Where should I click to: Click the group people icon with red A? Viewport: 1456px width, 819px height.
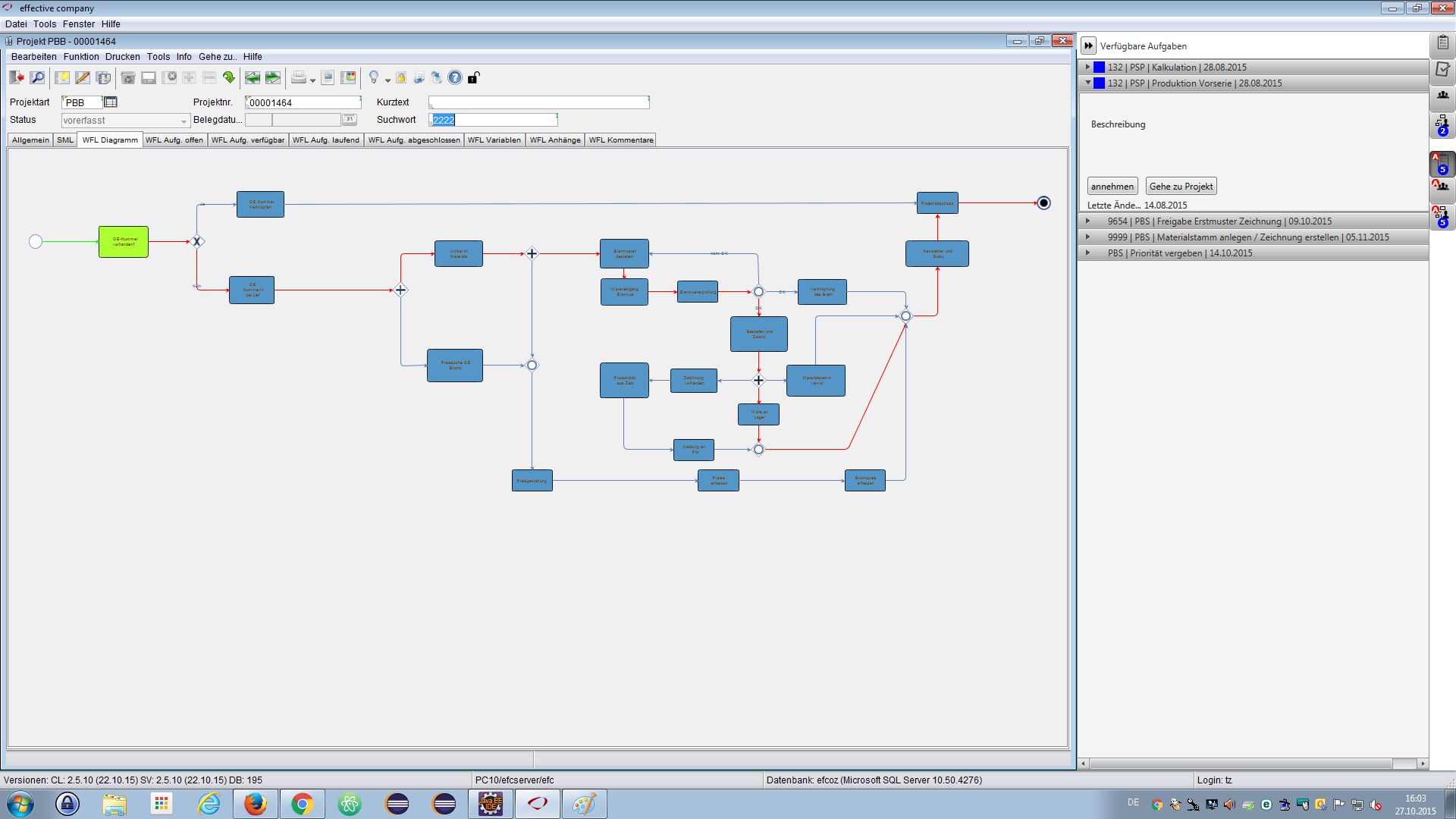click(1442, 188)
